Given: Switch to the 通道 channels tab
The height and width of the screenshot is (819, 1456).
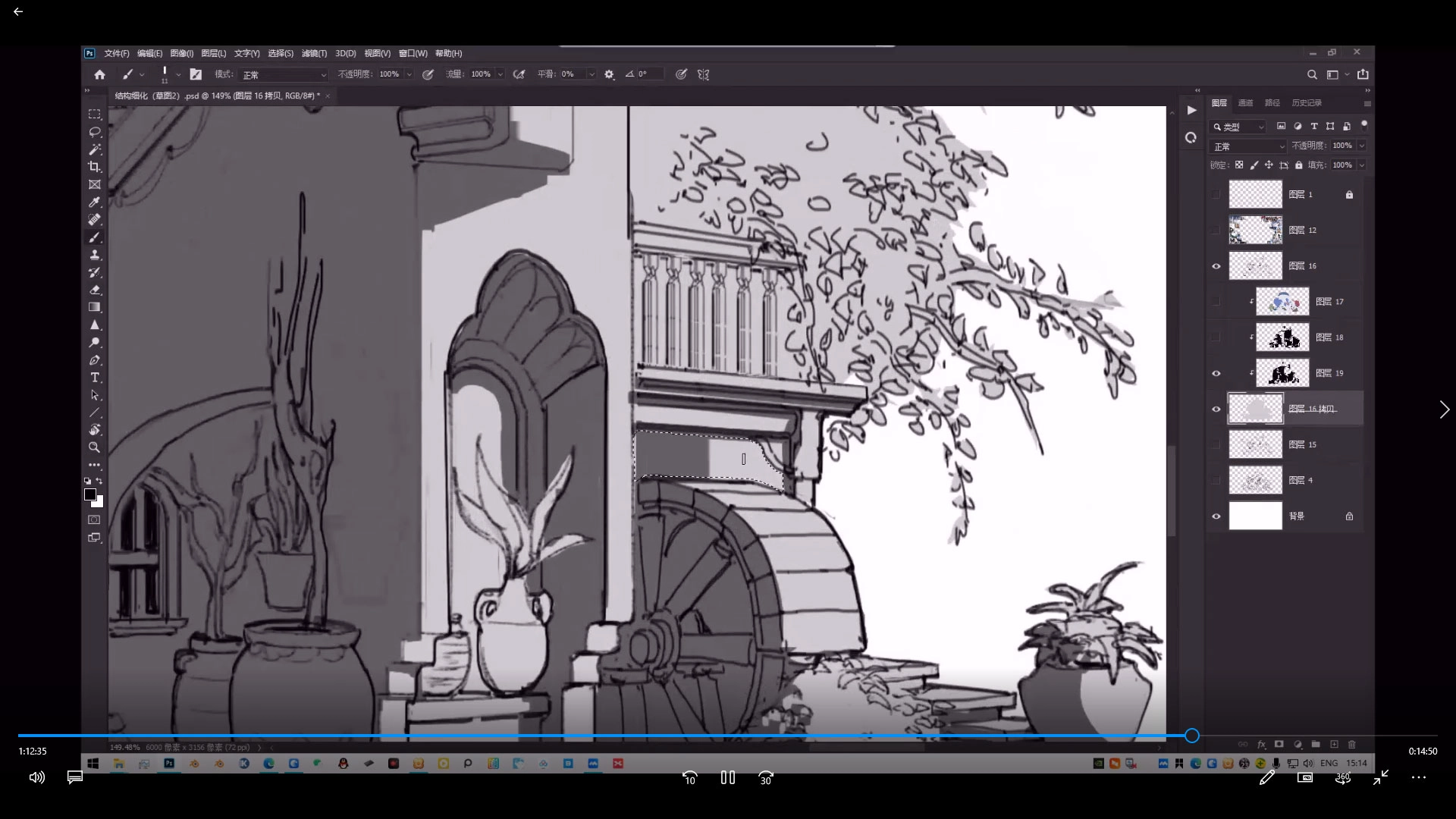Looking at the screenshot, I should click(1245, 103).
